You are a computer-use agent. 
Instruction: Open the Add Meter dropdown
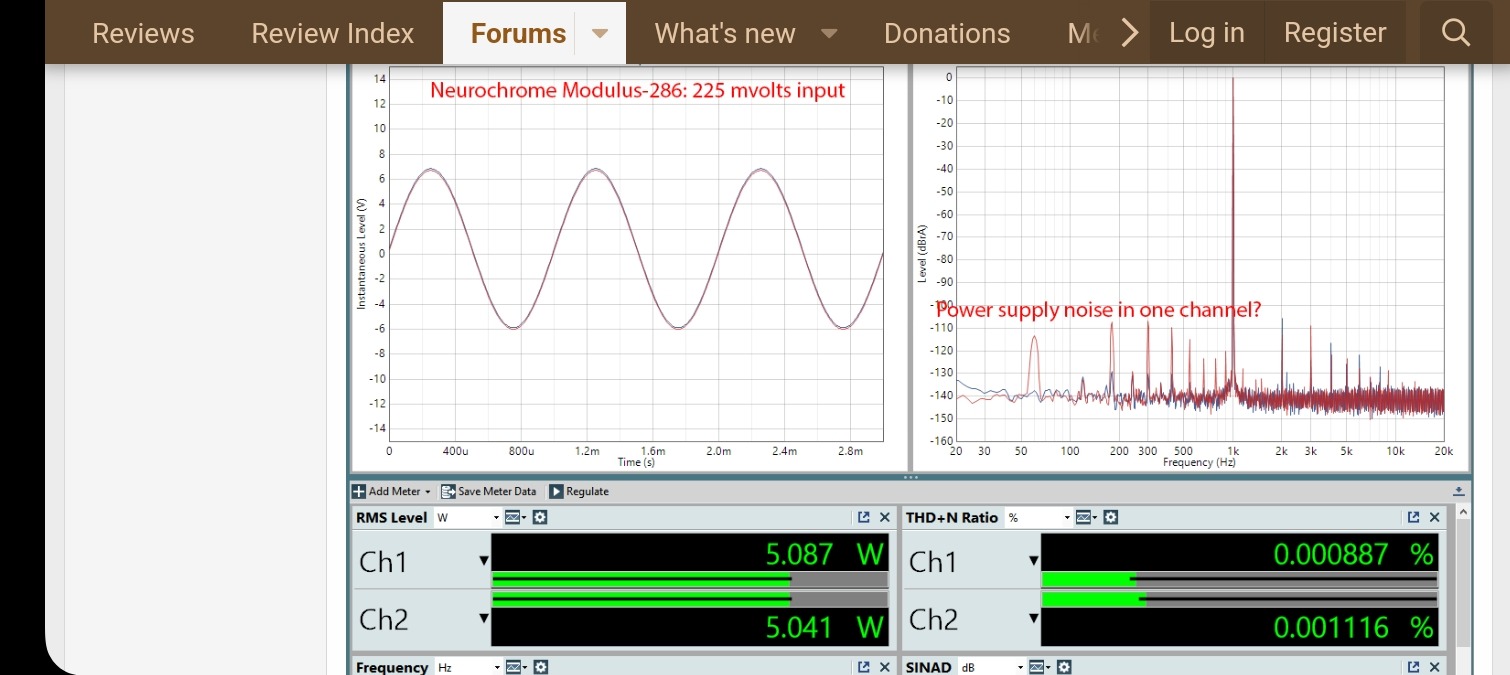392,491
